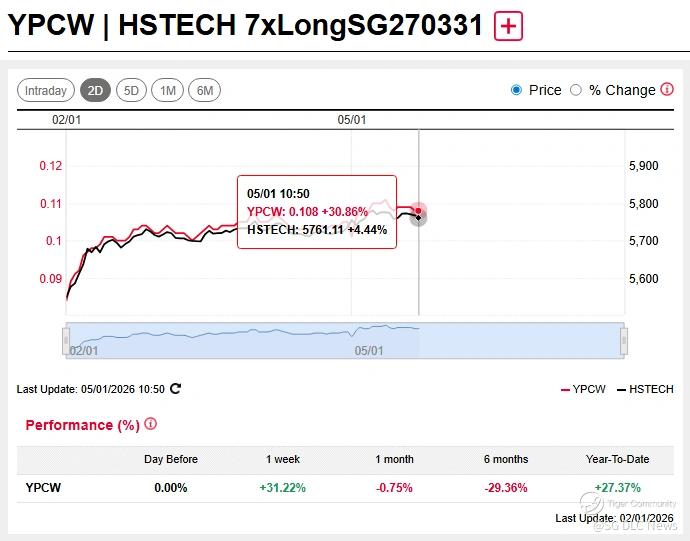The width and height of the screenshot is (690, 541).
Task: Click the black HSTECH data point marker
Action: tap(418, 217)
